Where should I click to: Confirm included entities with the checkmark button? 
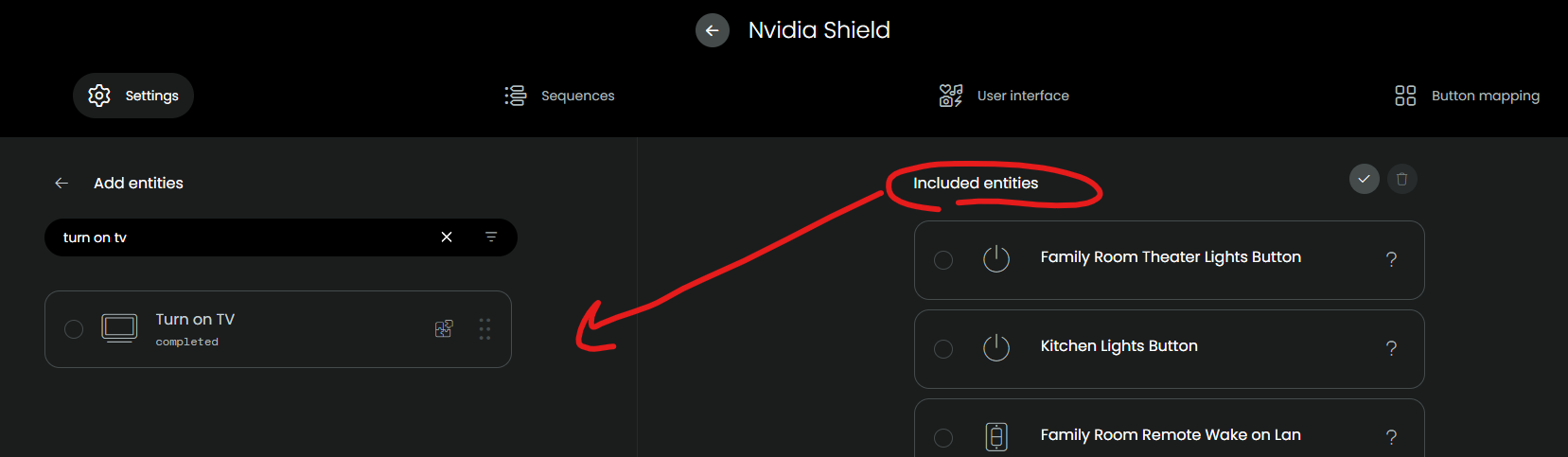pyautogui.click(x=1364, y=179)
